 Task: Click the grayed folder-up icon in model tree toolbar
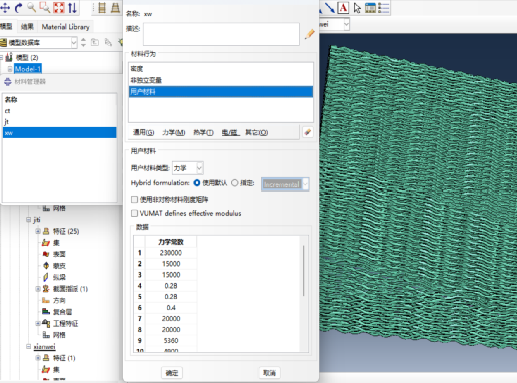pos(95,42)
